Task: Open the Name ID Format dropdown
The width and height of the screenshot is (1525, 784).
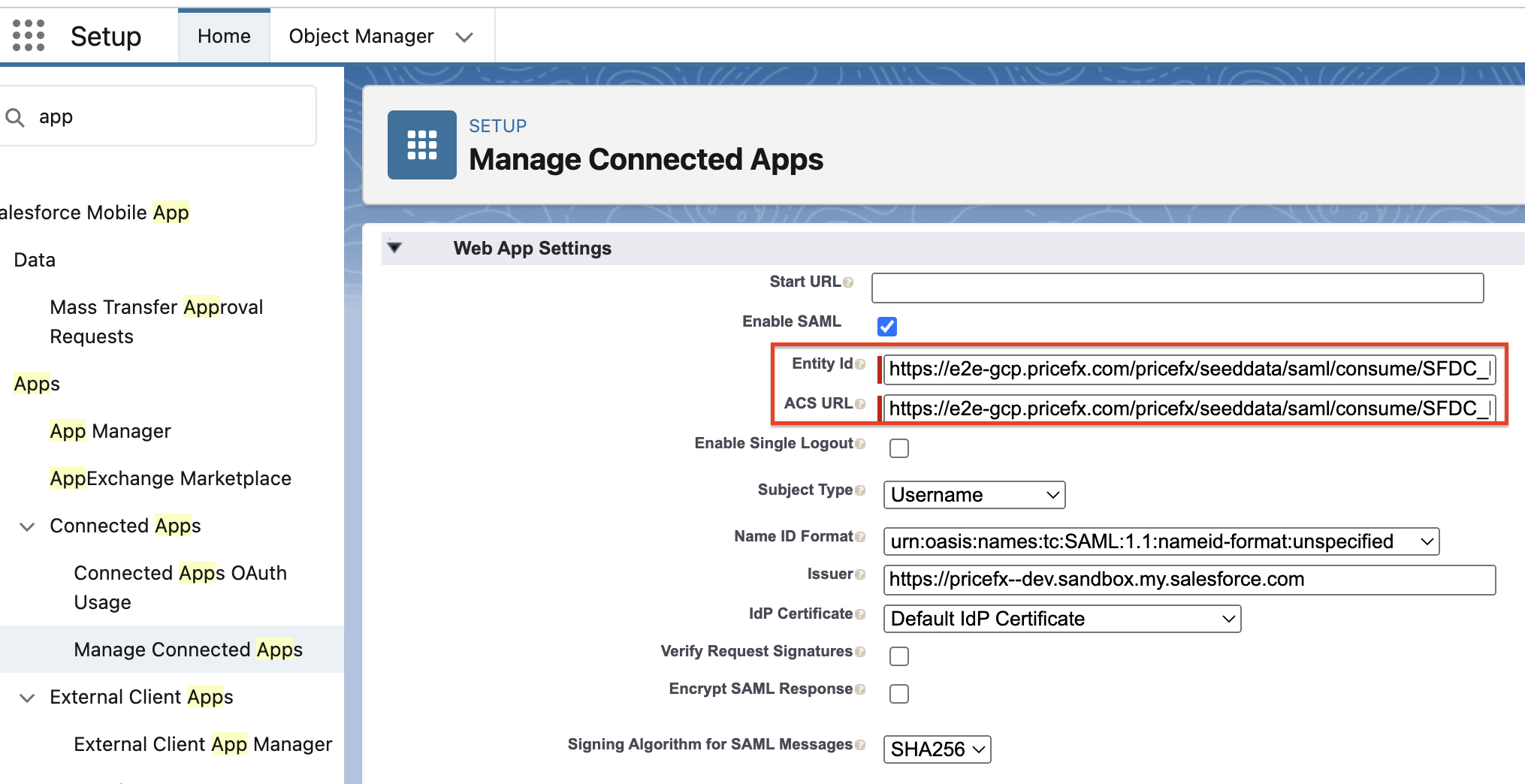Action: tap(1161, 541)
